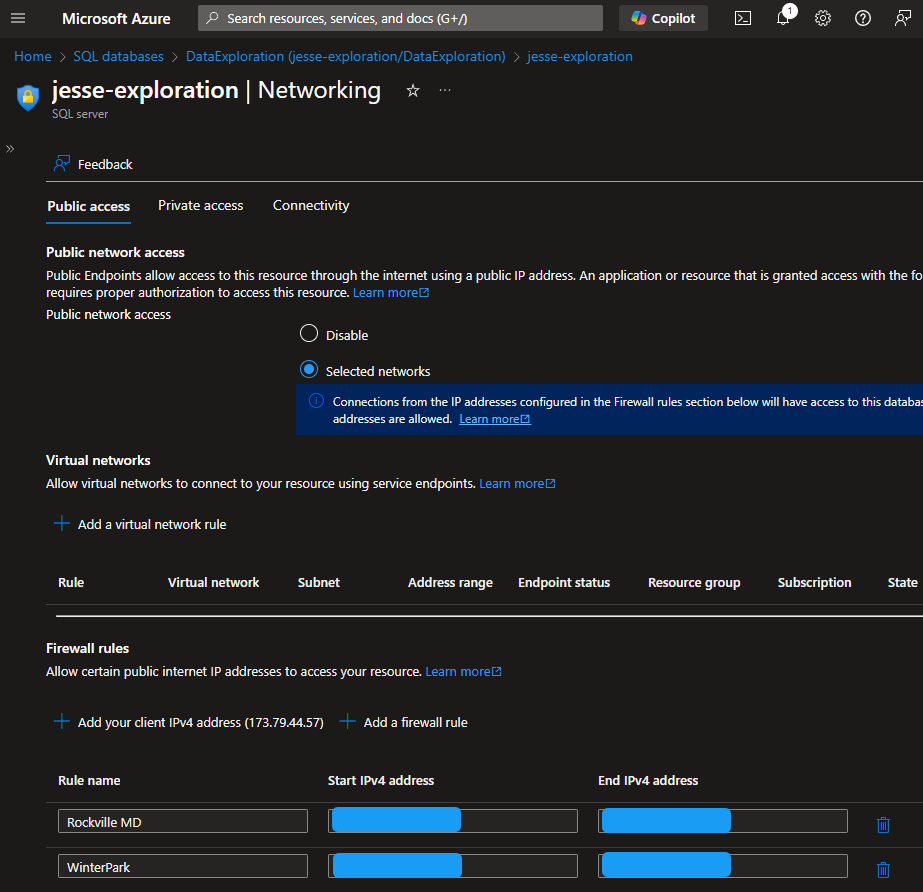Open the notifications bell
The height and width of the screenshot is (892, 923).
point(783,18)
